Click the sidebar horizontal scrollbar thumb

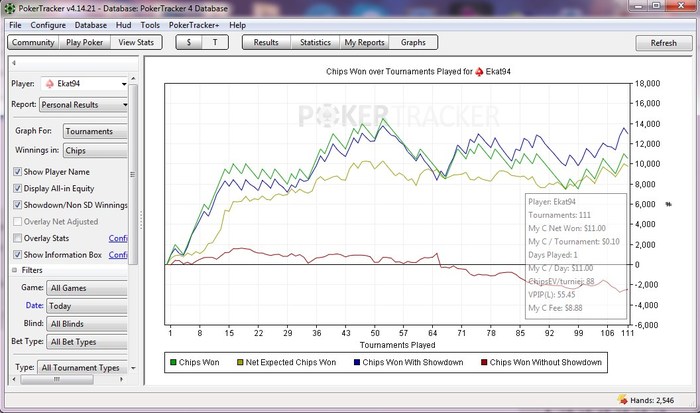tap(57, 379)
